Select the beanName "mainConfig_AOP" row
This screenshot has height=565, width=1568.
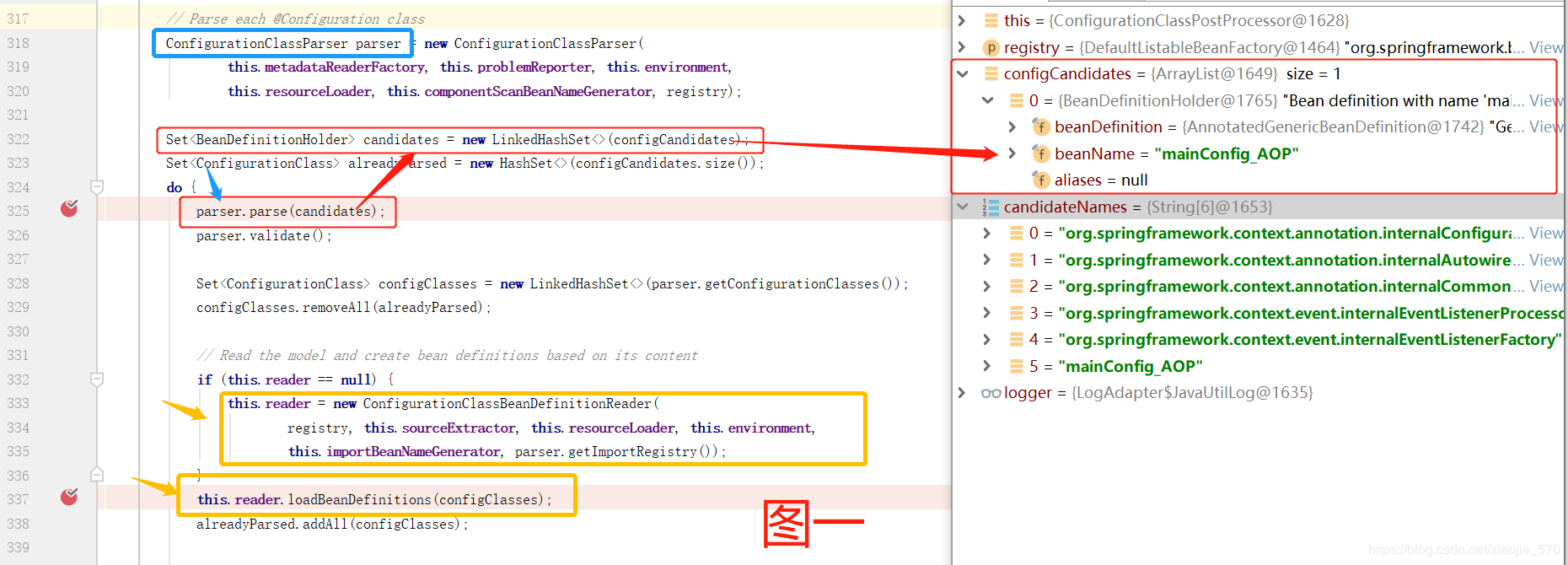[x=1259, y=153]
